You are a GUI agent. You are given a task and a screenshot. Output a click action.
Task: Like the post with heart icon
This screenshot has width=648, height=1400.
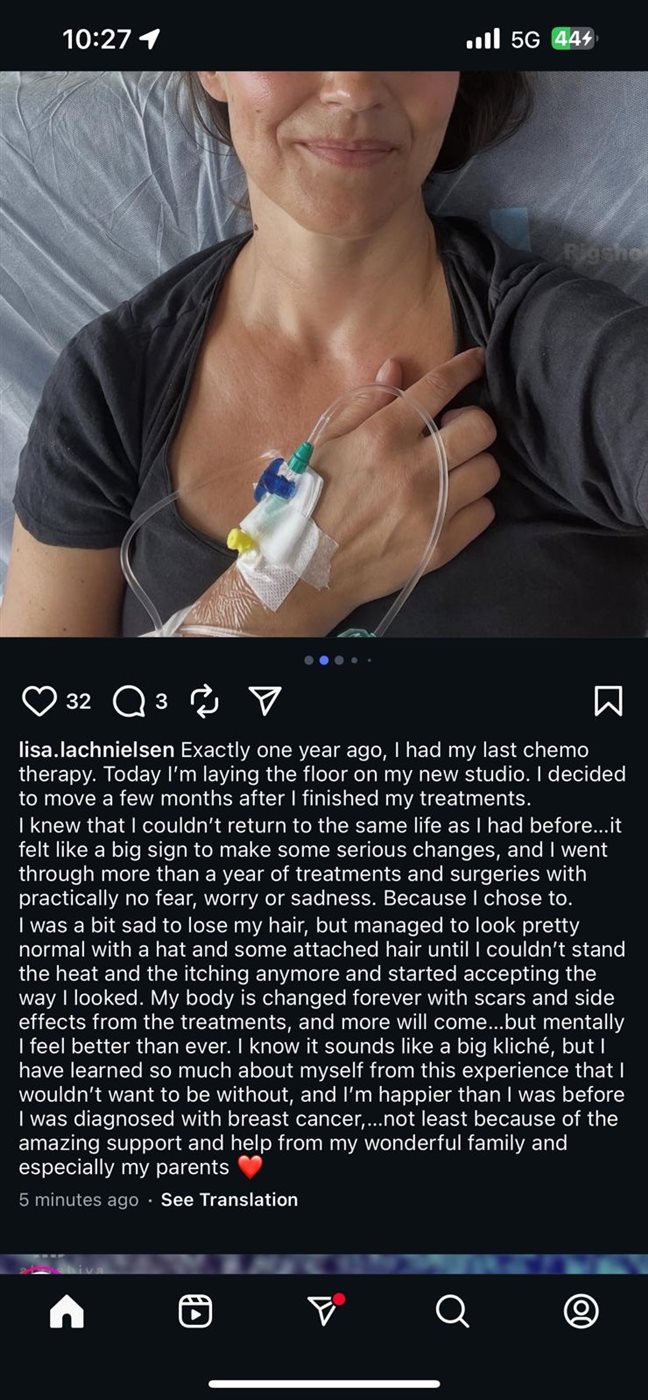coord(39,701)
